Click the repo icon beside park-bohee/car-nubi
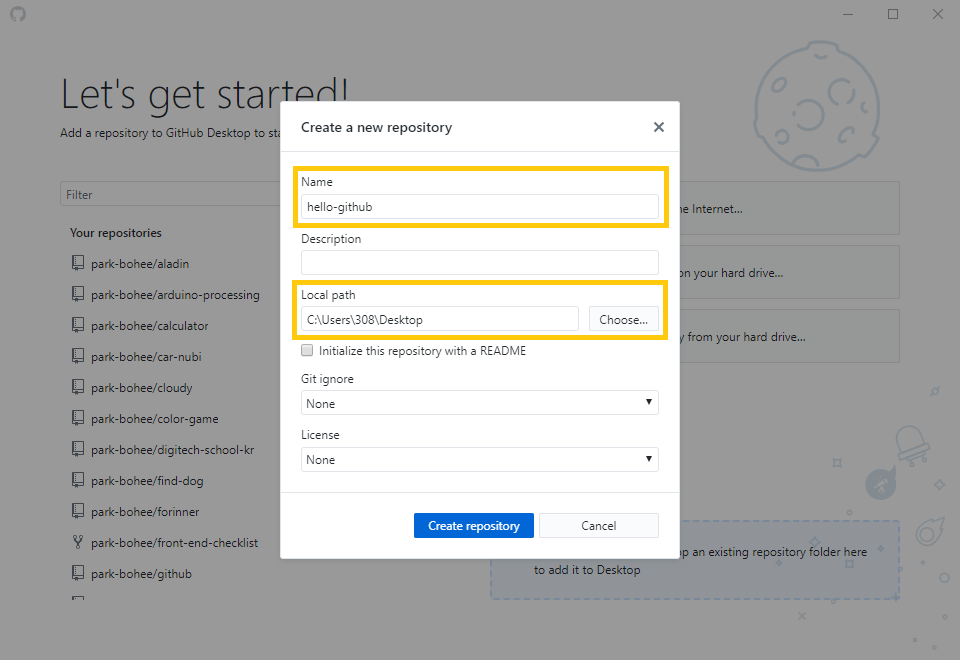The image size is (960, 660). (x=78, y=356)
